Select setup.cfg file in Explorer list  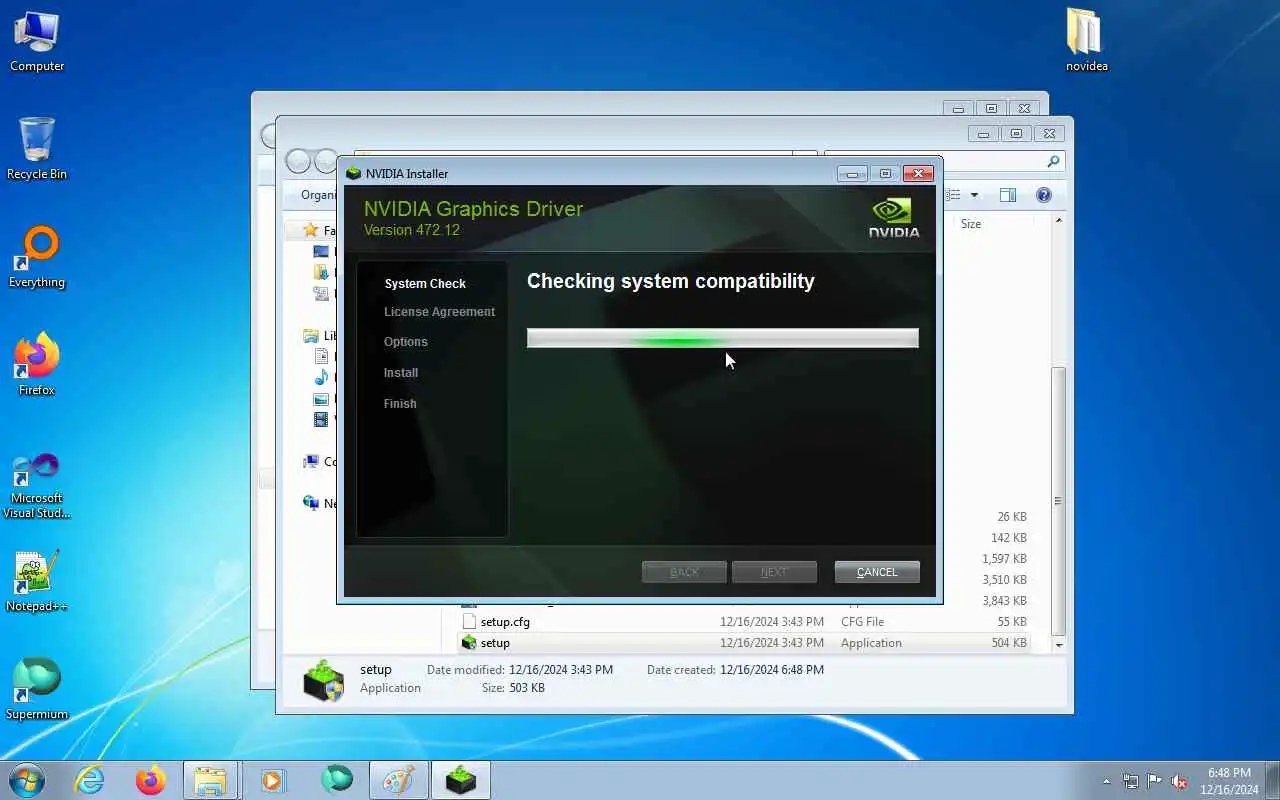pyautogui.click(x=505, y=622)
